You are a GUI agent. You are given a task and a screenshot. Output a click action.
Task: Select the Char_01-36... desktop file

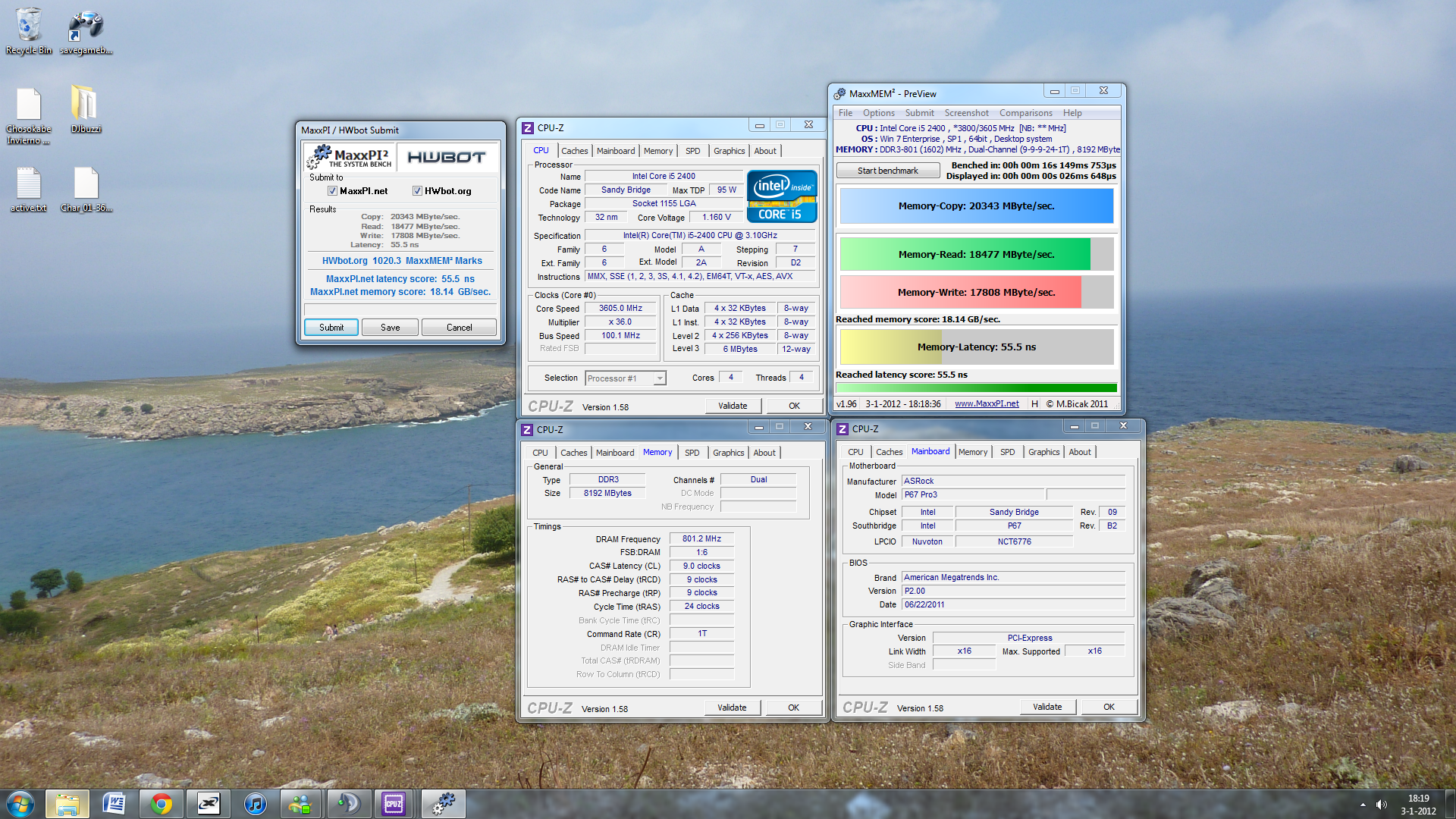(86, 190)
